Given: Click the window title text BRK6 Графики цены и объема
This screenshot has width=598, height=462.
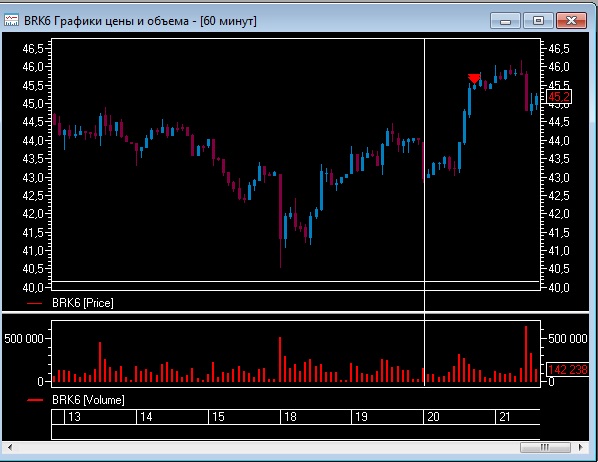Looking at the screenshot, I should click(106, 21).
